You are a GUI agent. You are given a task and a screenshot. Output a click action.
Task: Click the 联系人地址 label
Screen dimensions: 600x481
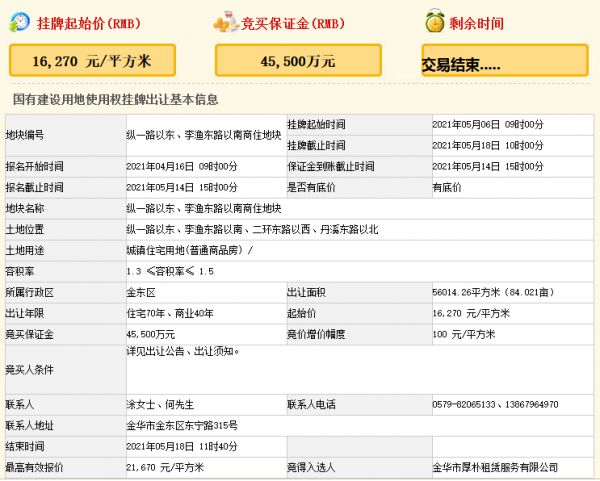pyautogui.click(x=29, y=426)
